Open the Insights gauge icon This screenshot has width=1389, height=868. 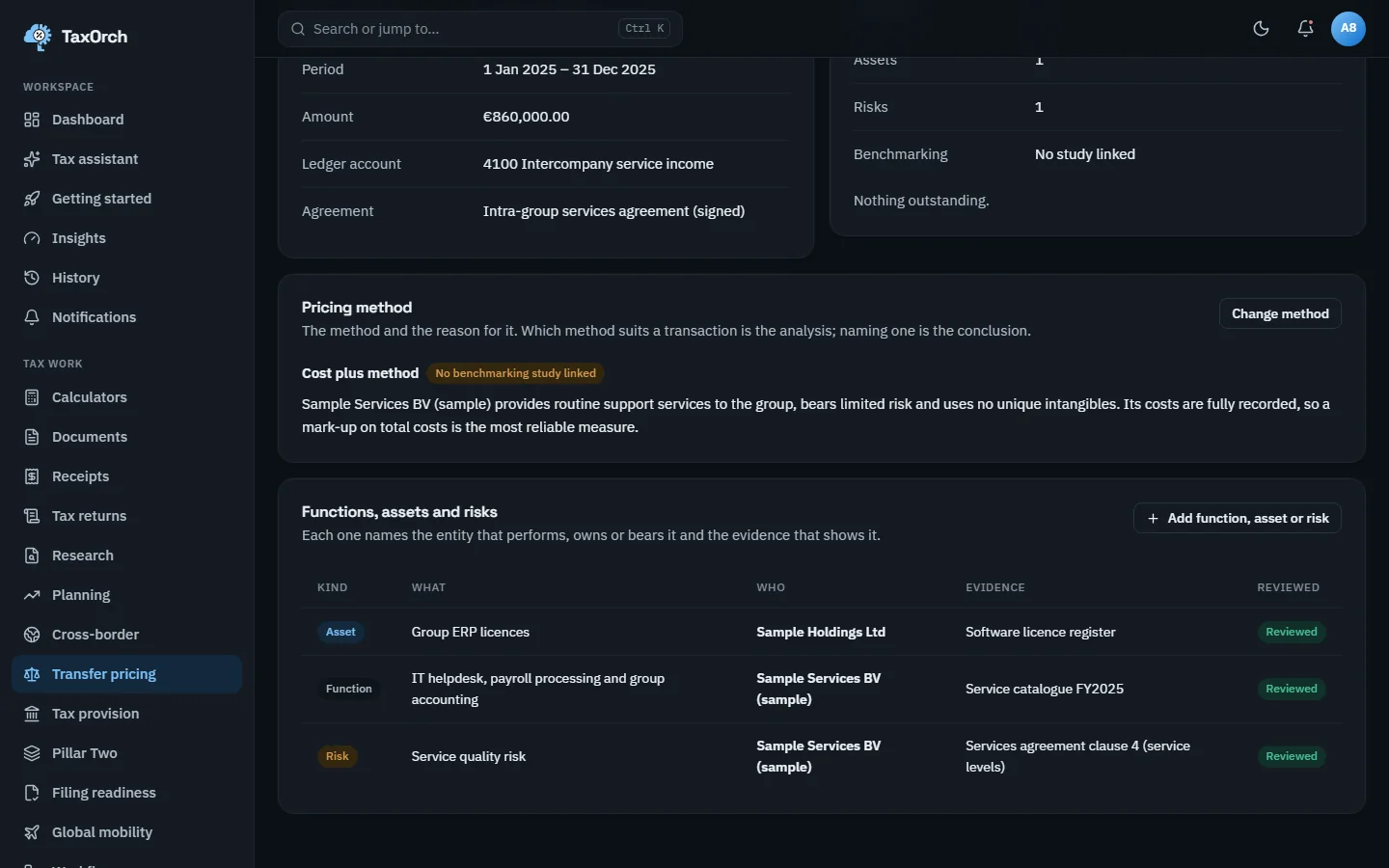(x=32, y=238)
